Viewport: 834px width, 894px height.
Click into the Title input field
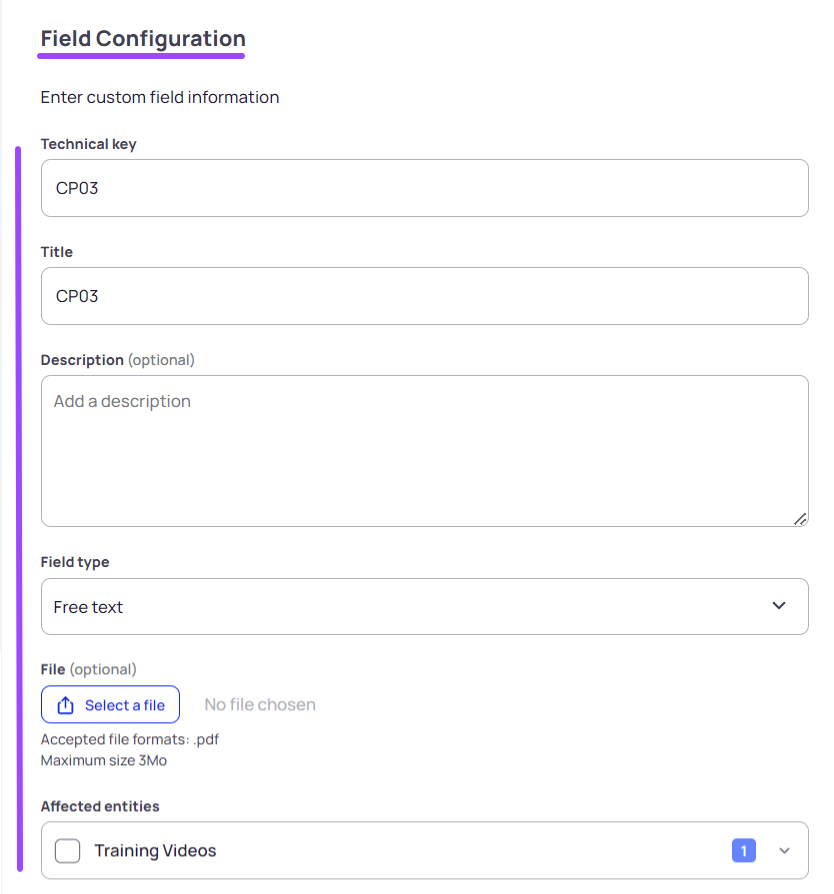(x=425, y=296)
